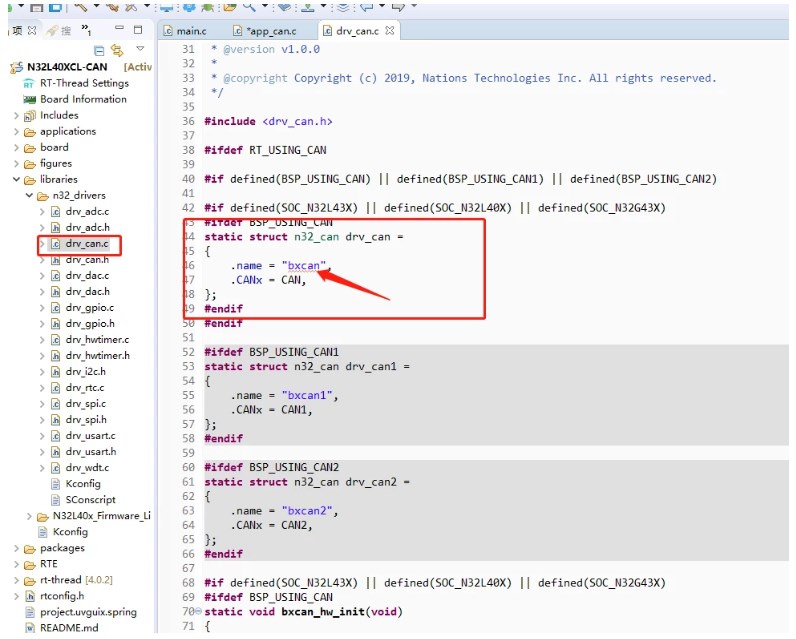Expand the Includes node
Viewport: 796px width, 639px height.
coord(16,116)
